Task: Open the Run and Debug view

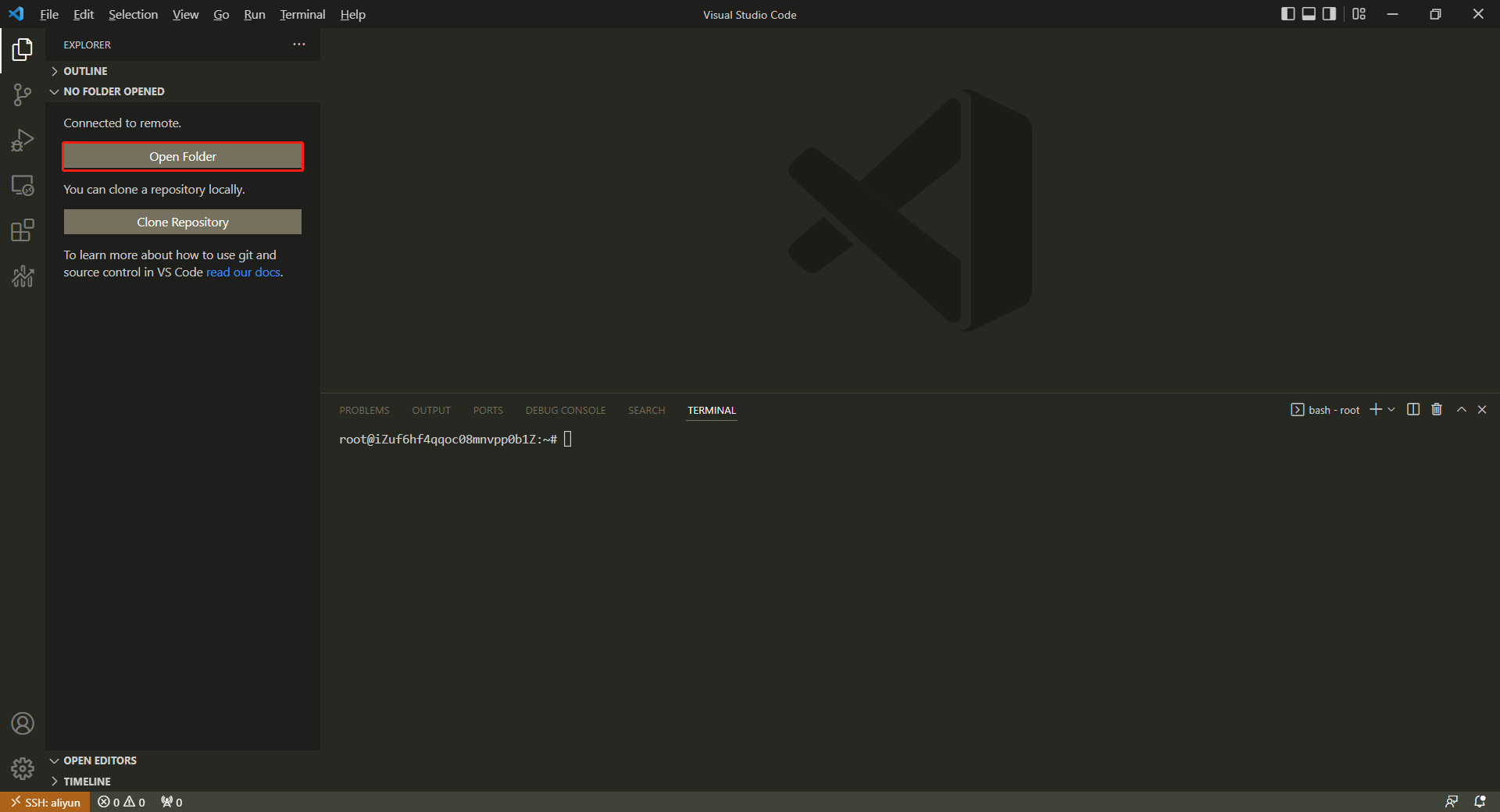Action: pyautogui.click(x=23, y=141)
